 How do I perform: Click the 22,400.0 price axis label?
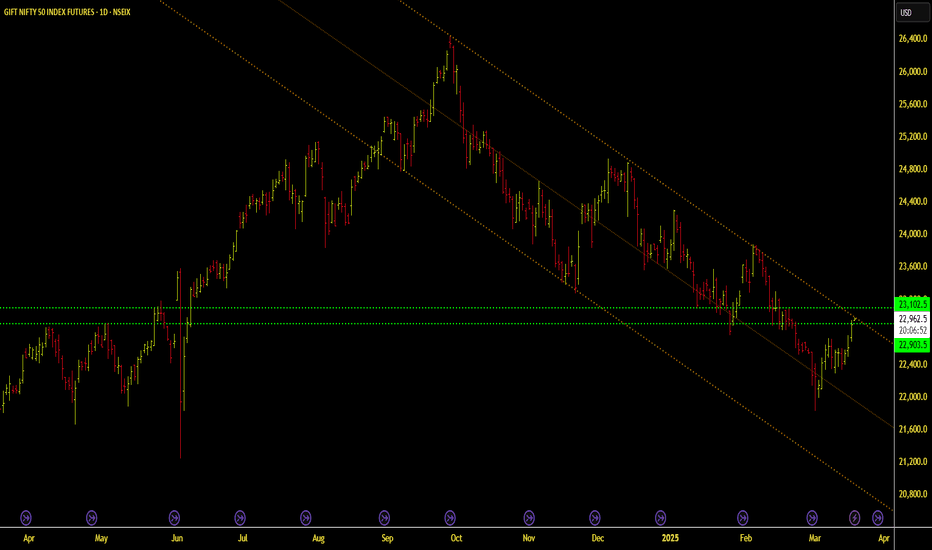click(x=912, y=364)
